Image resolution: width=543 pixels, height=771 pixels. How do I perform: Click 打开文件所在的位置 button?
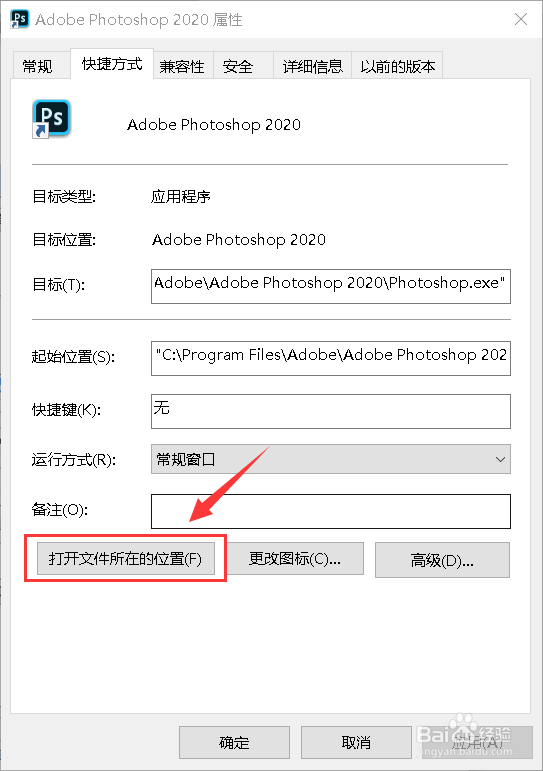click(126, 559)
